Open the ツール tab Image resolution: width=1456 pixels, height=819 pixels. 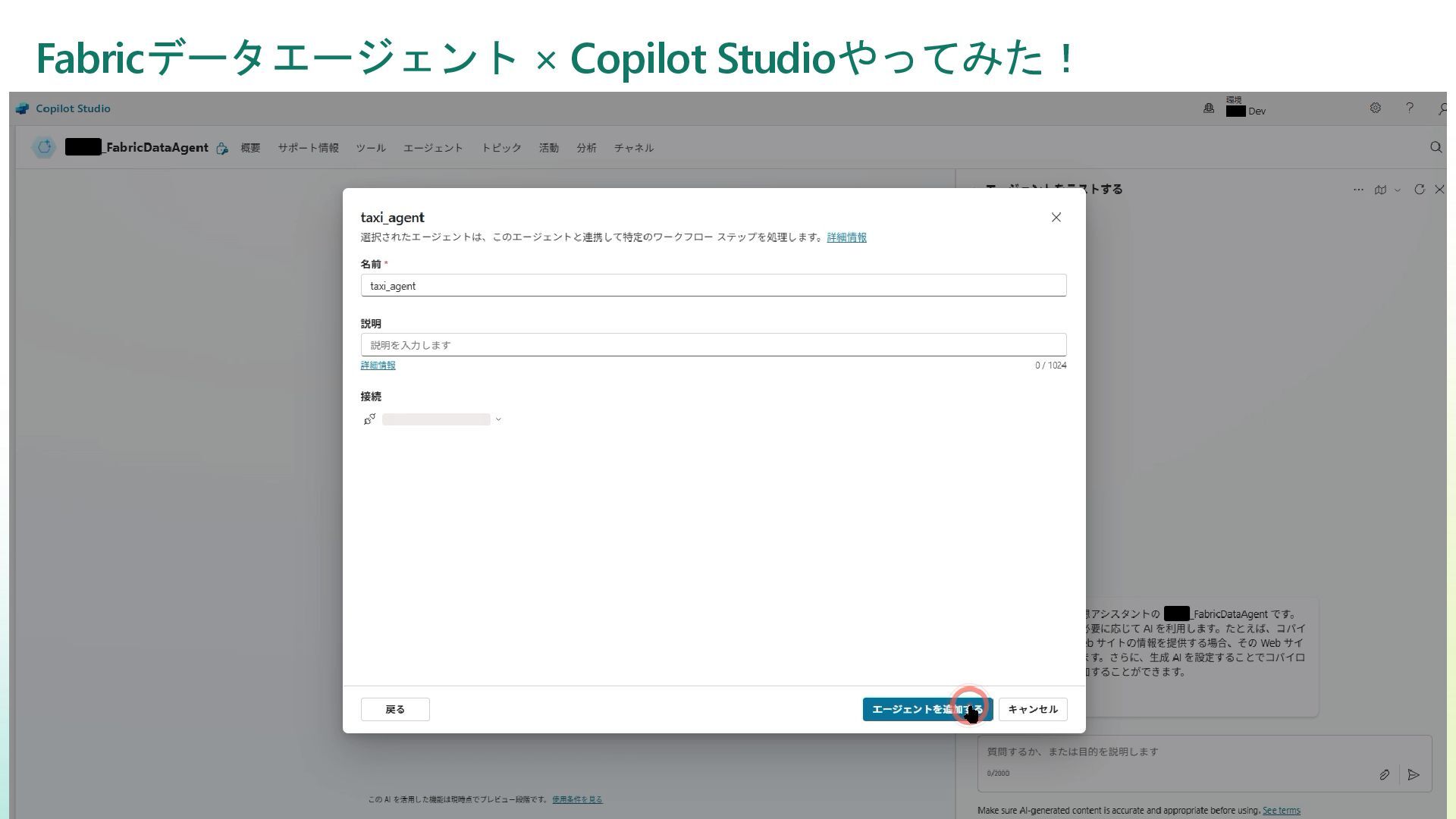[371, 148]
